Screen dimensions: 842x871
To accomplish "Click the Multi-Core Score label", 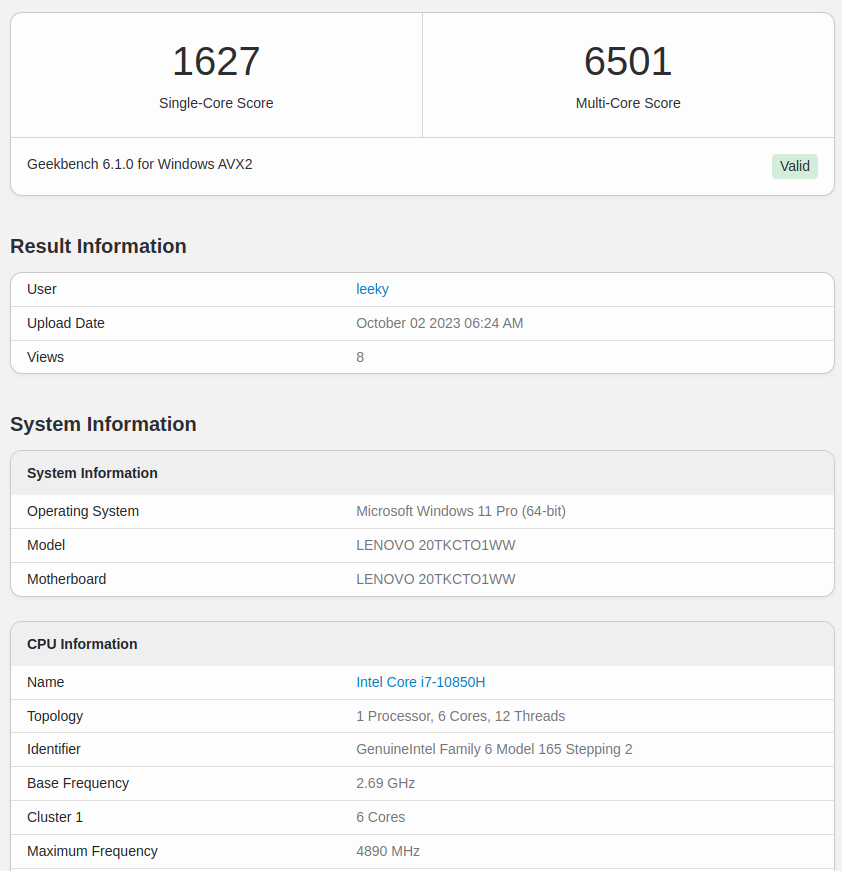I will (x=628, y=103).
